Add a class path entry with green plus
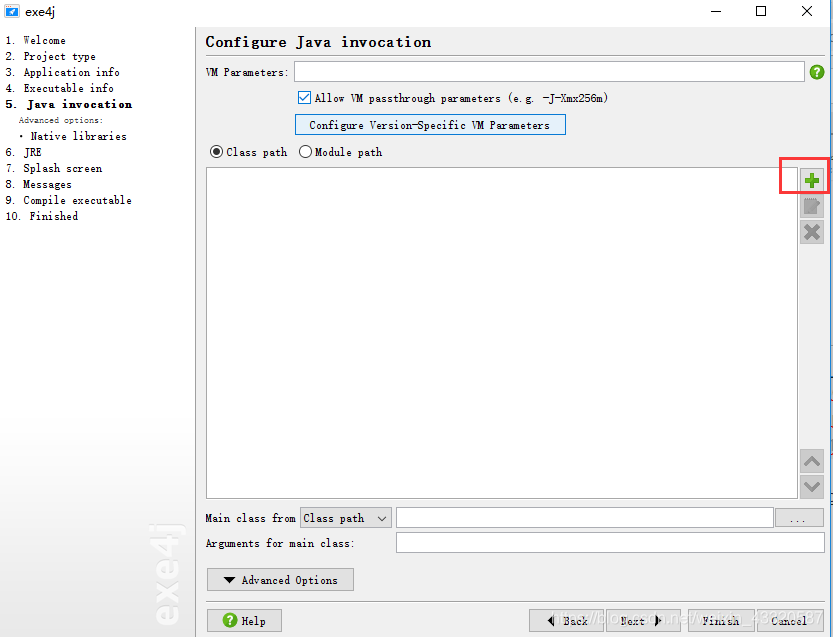 pos(811,181)
